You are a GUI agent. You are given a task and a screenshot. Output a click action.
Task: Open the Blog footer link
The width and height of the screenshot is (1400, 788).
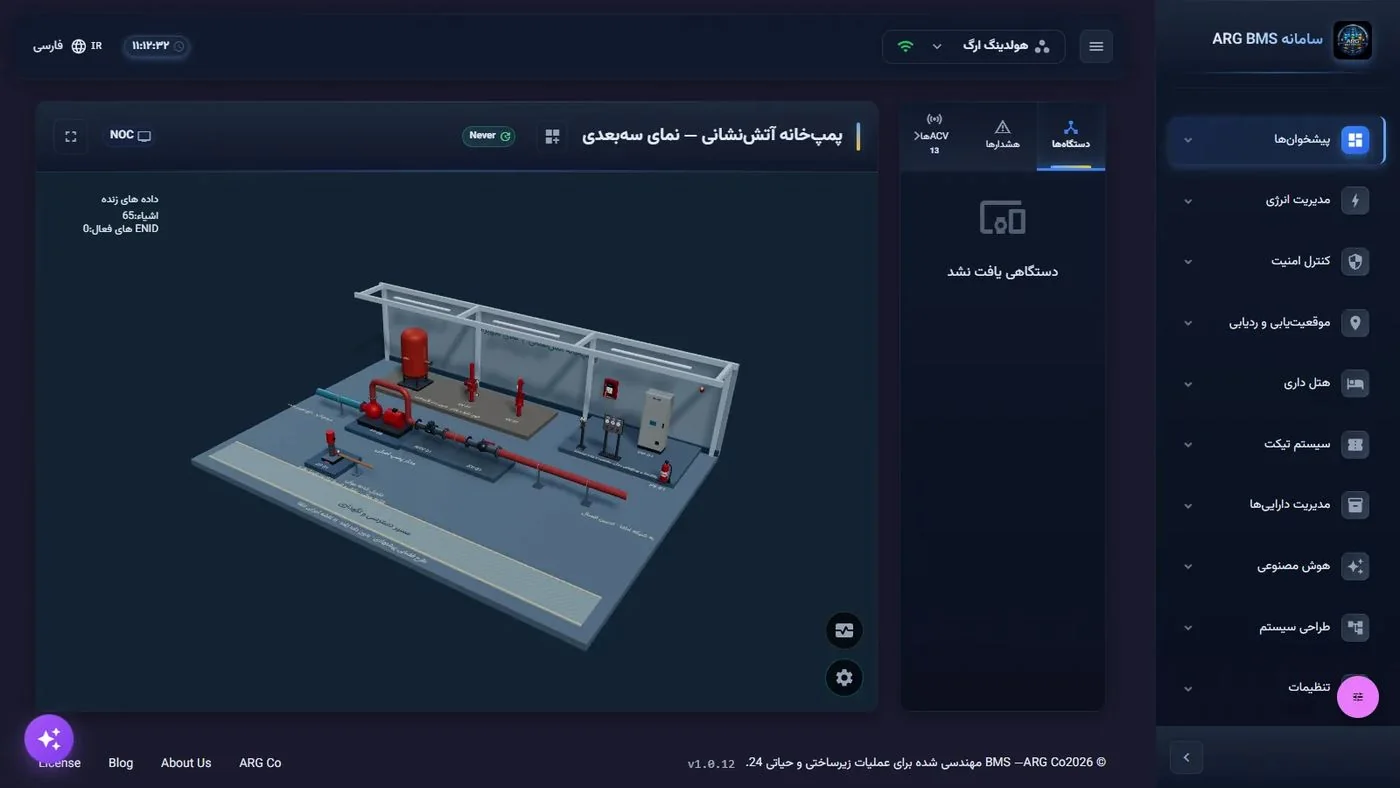[121, 763]
